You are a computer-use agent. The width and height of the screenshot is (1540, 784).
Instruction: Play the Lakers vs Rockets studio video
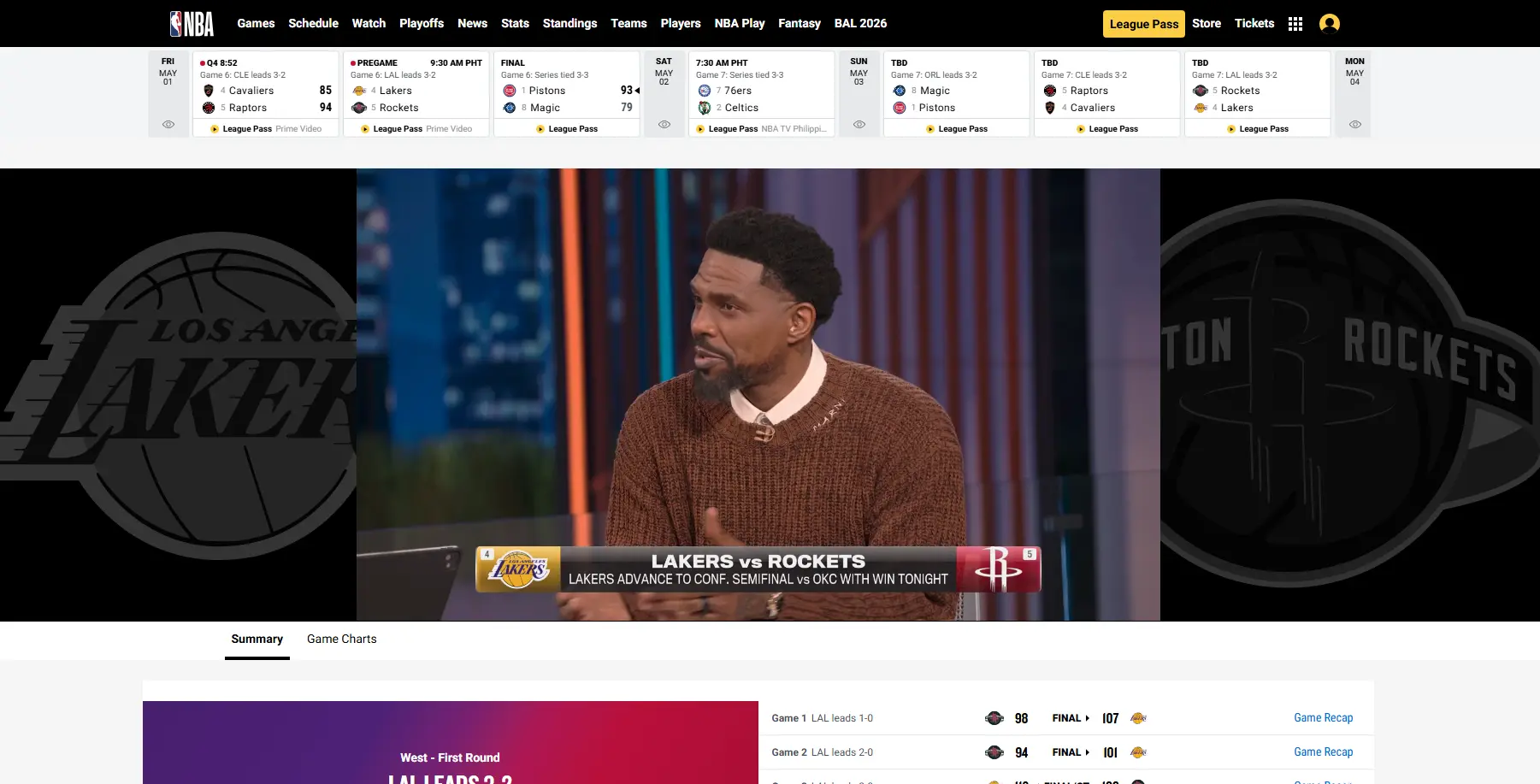tap(758, 394)
